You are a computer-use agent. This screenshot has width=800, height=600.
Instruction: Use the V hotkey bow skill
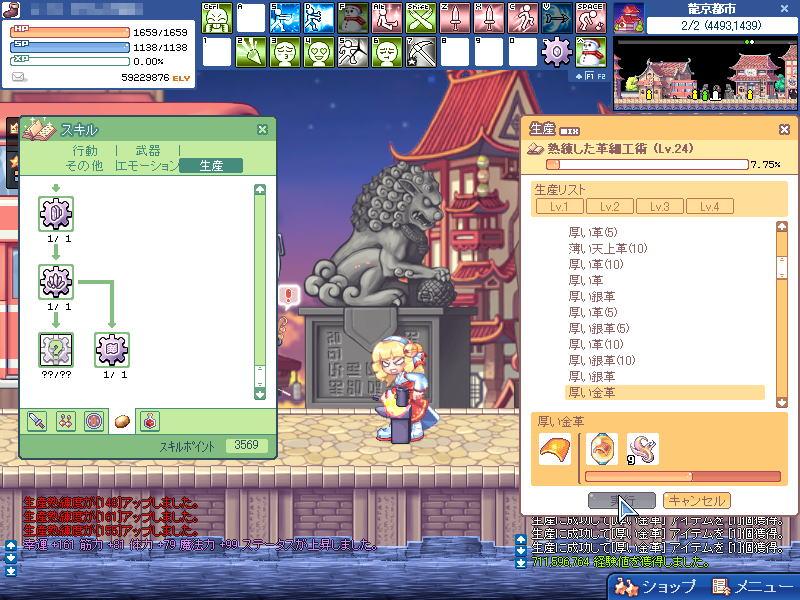557,18
